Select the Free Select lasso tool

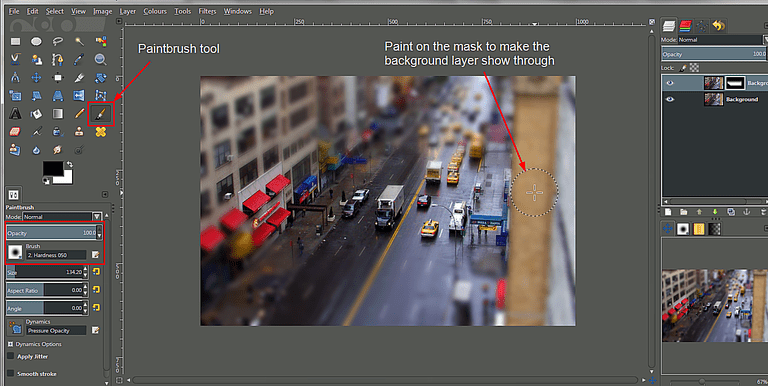[58, 42]
